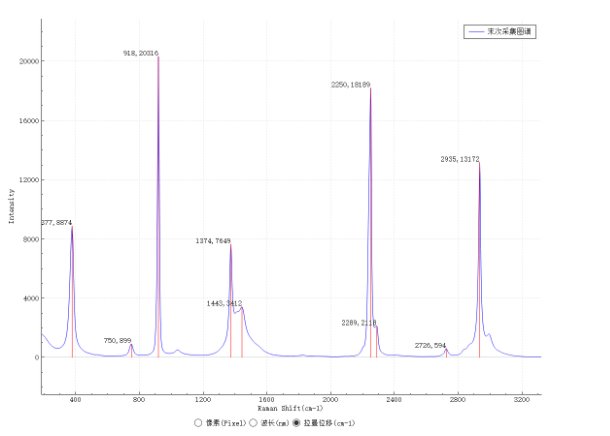Click the peak label 1443, 3412
This screenshot has width=610, height=436.
[224, 303]
